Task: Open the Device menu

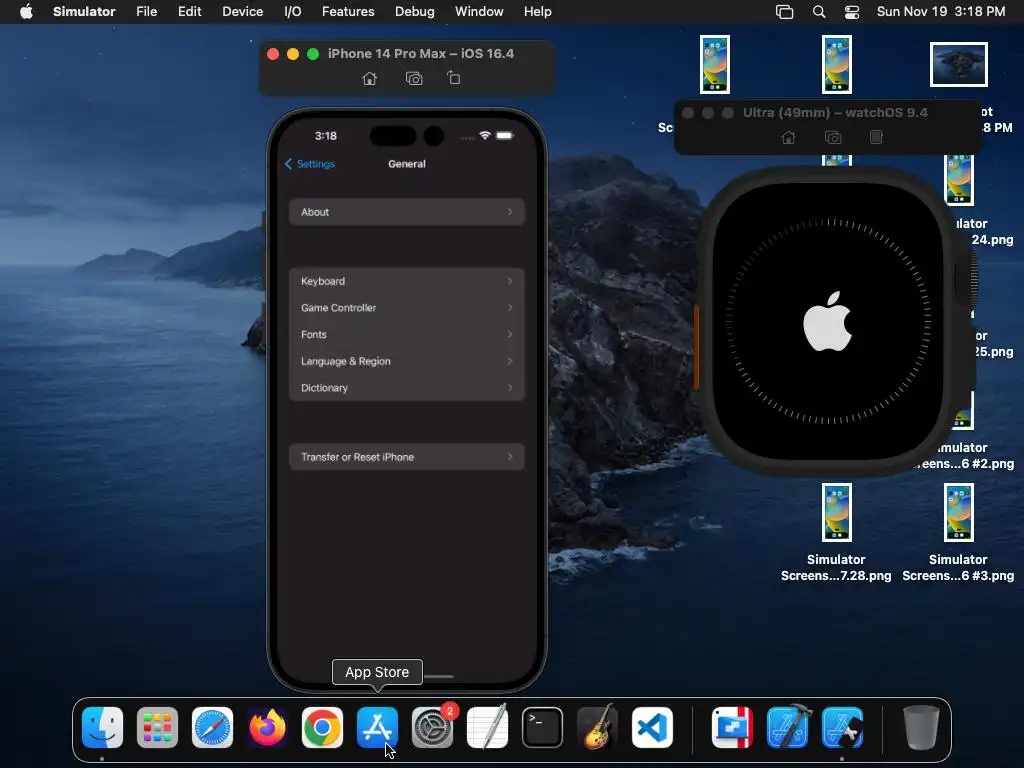Action: click(242, 12)
